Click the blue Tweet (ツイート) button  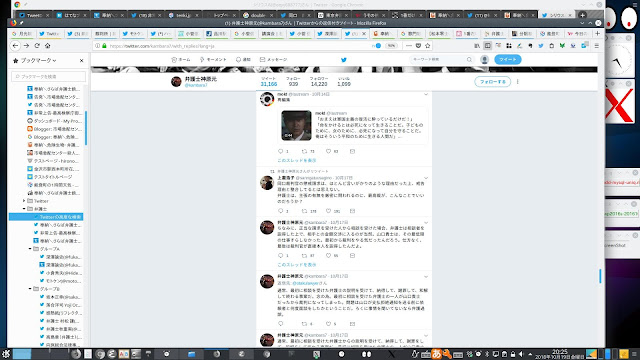[508, 60]
